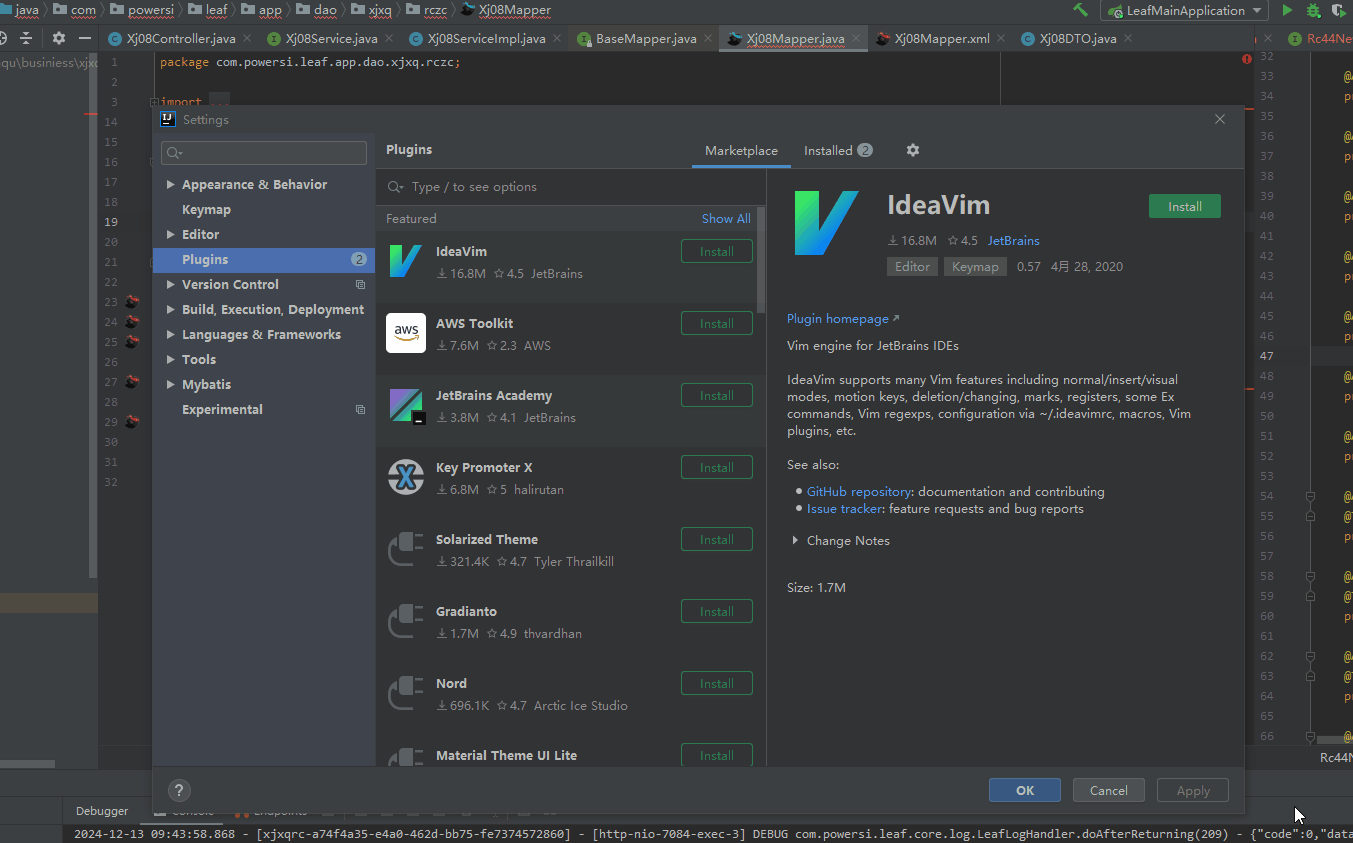Click the per-project icon beside Version Control

click(361, 285)
